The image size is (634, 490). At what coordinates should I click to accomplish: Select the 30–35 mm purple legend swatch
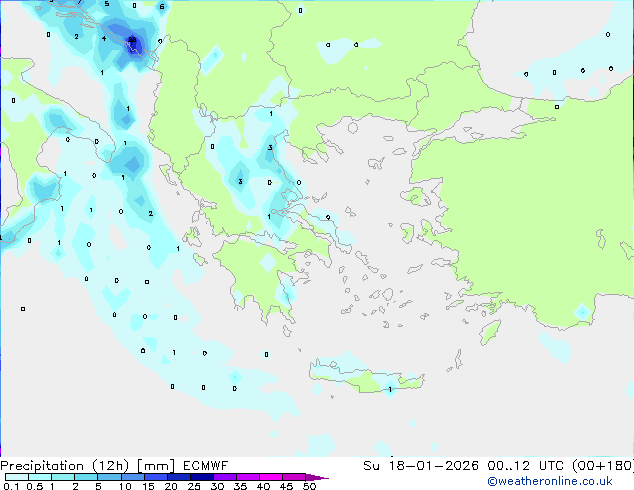coord(225,477)
